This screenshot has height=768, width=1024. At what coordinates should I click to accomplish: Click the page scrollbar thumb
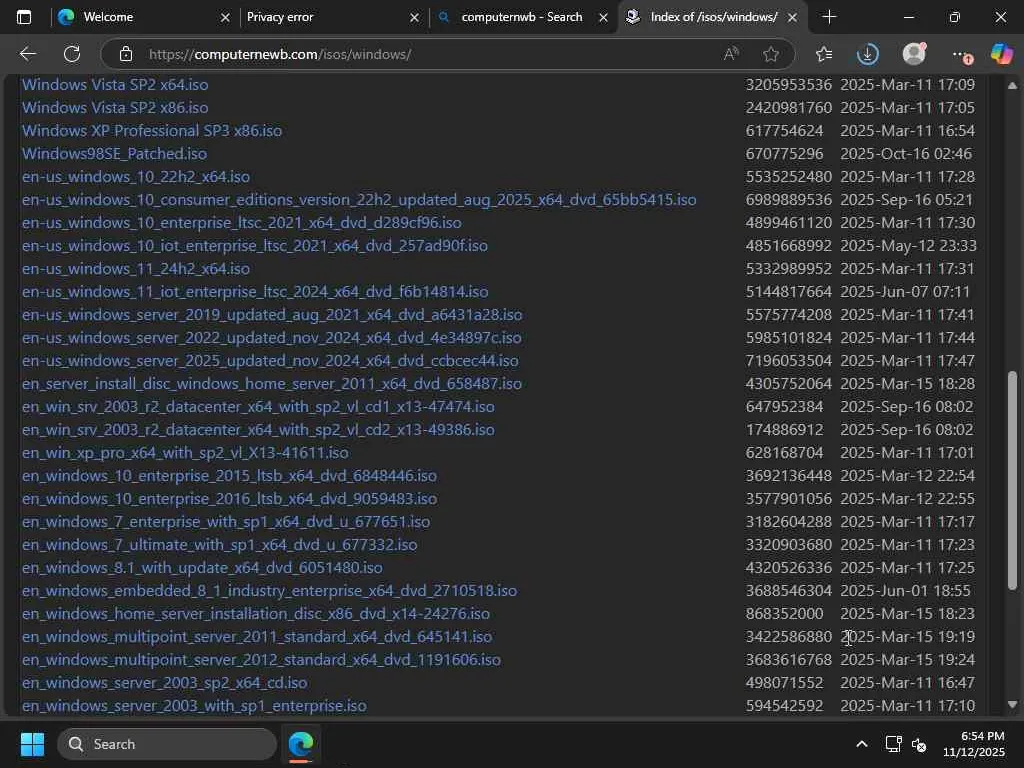(1012, 481)
